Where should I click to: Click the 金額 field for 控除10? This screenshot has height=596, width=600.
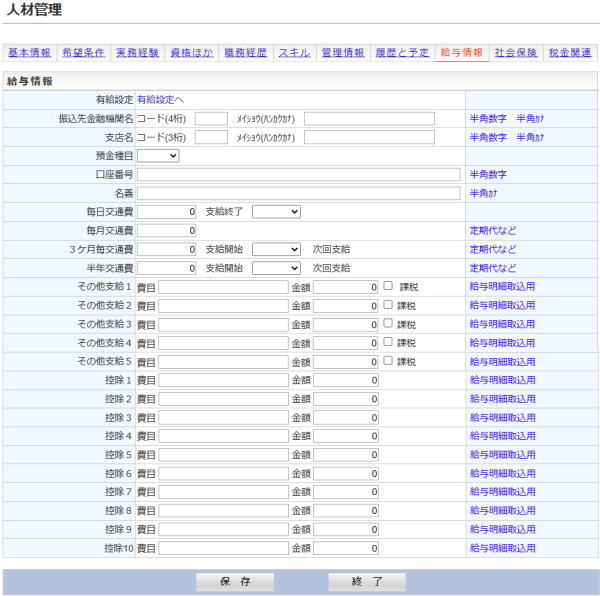[x=346, y=548]
